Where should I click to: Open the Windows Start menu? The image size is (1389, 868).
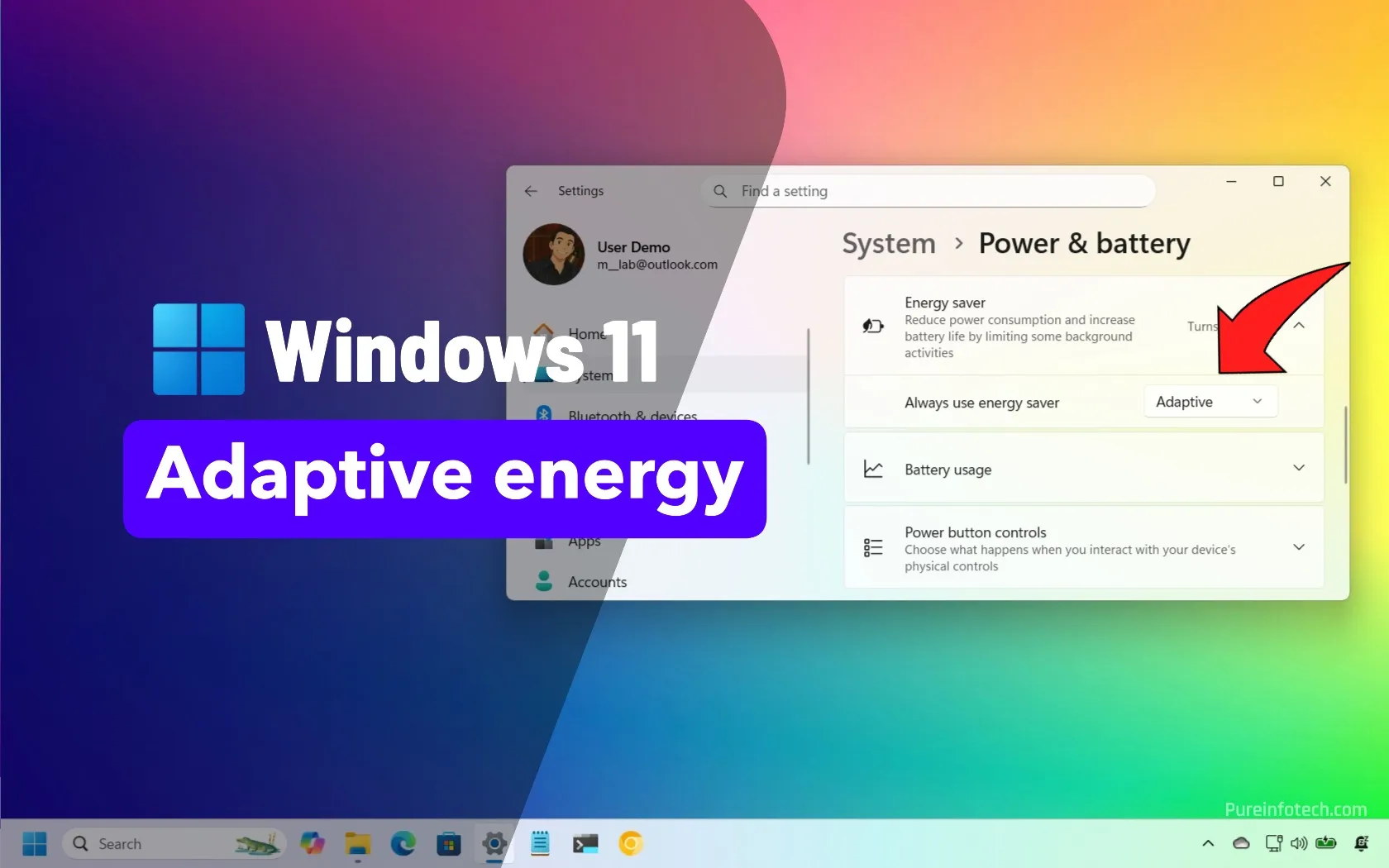coord(35,844)
